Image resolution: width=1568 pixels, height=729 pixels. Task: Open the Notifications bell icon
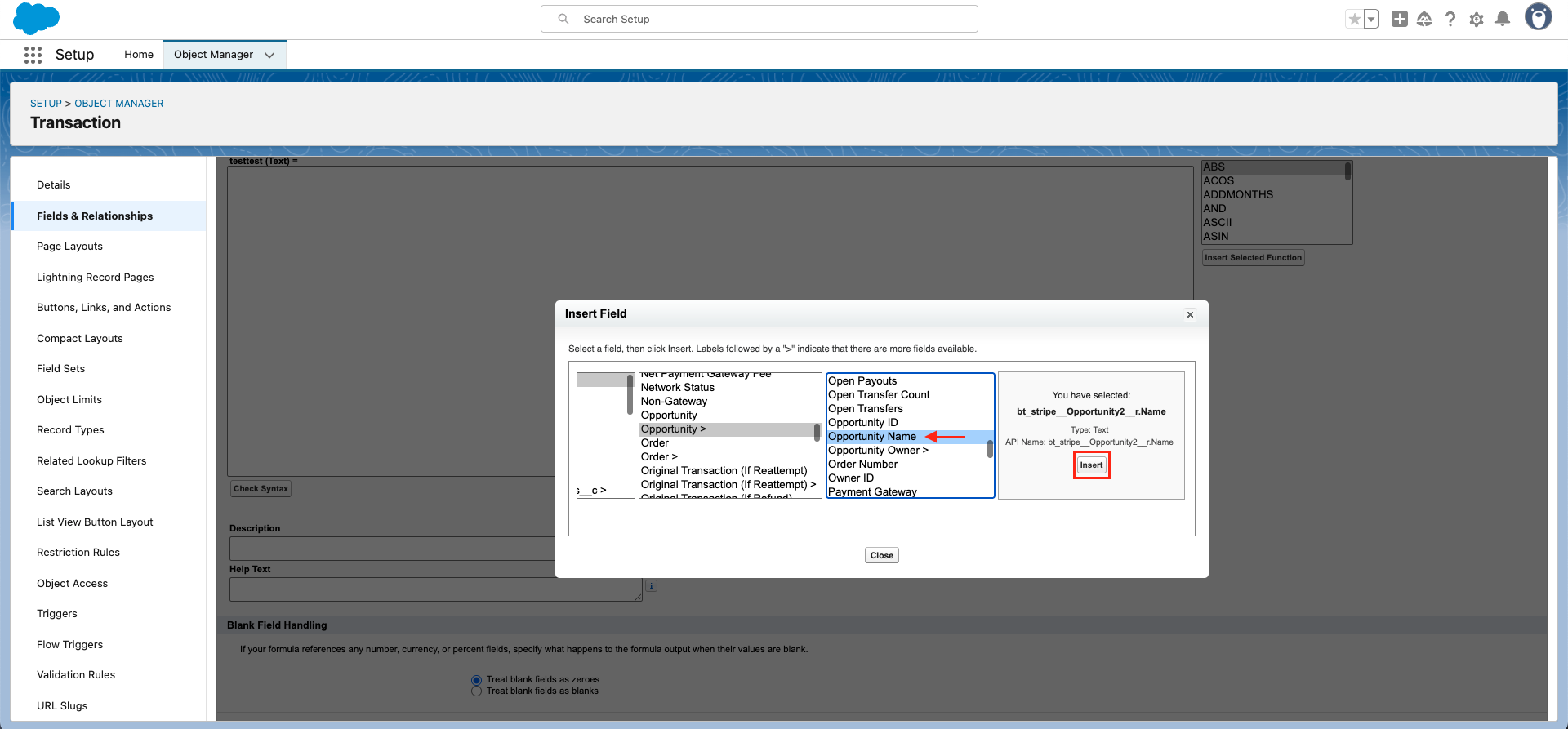tap(1503, 19)
